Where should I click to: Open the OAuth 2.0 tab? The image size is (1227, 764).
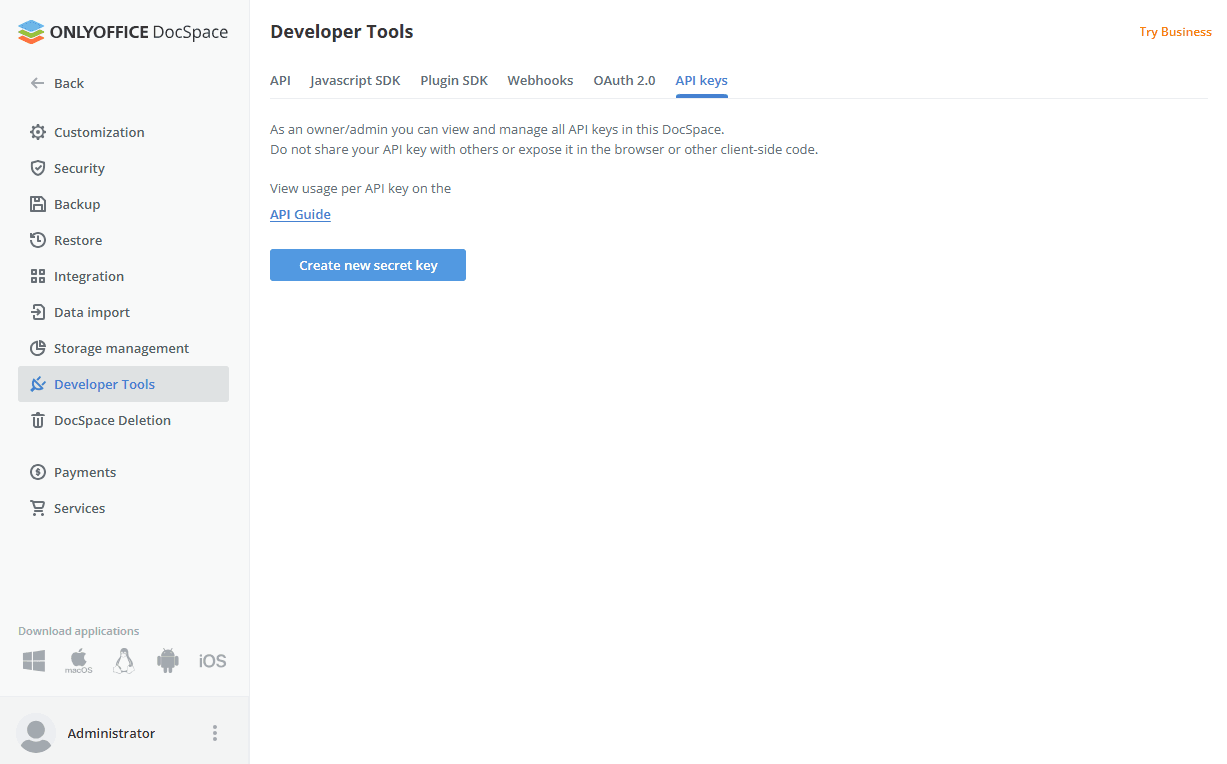(x=624, y=80)
